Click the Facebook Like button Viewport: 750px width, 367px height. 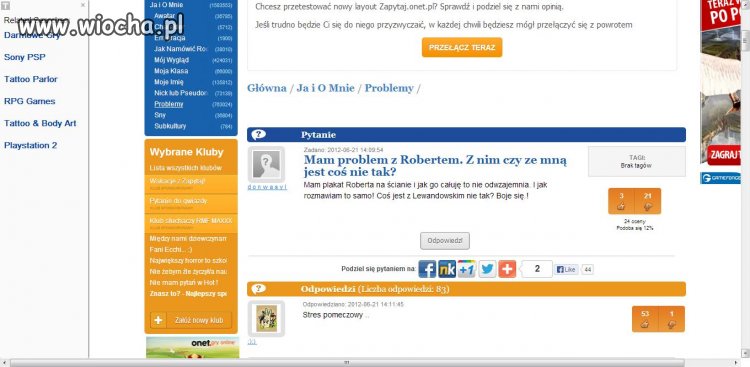[566, 269]
